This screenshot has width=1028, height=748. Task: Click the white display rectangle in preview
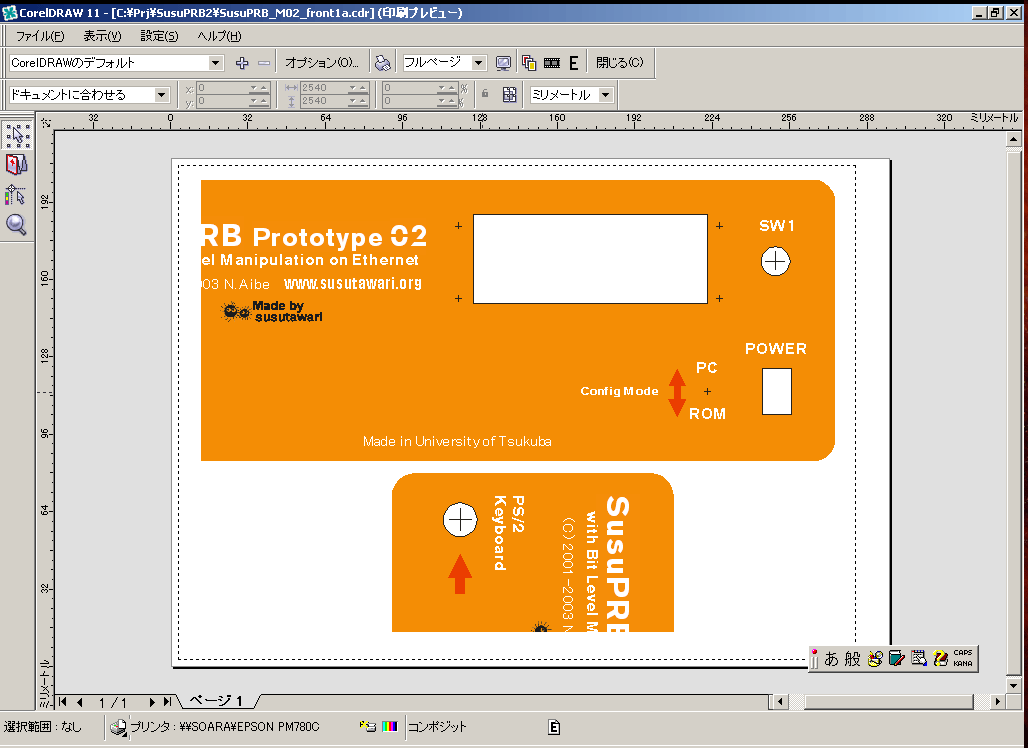pyautogui.click(x=590, y=259)
